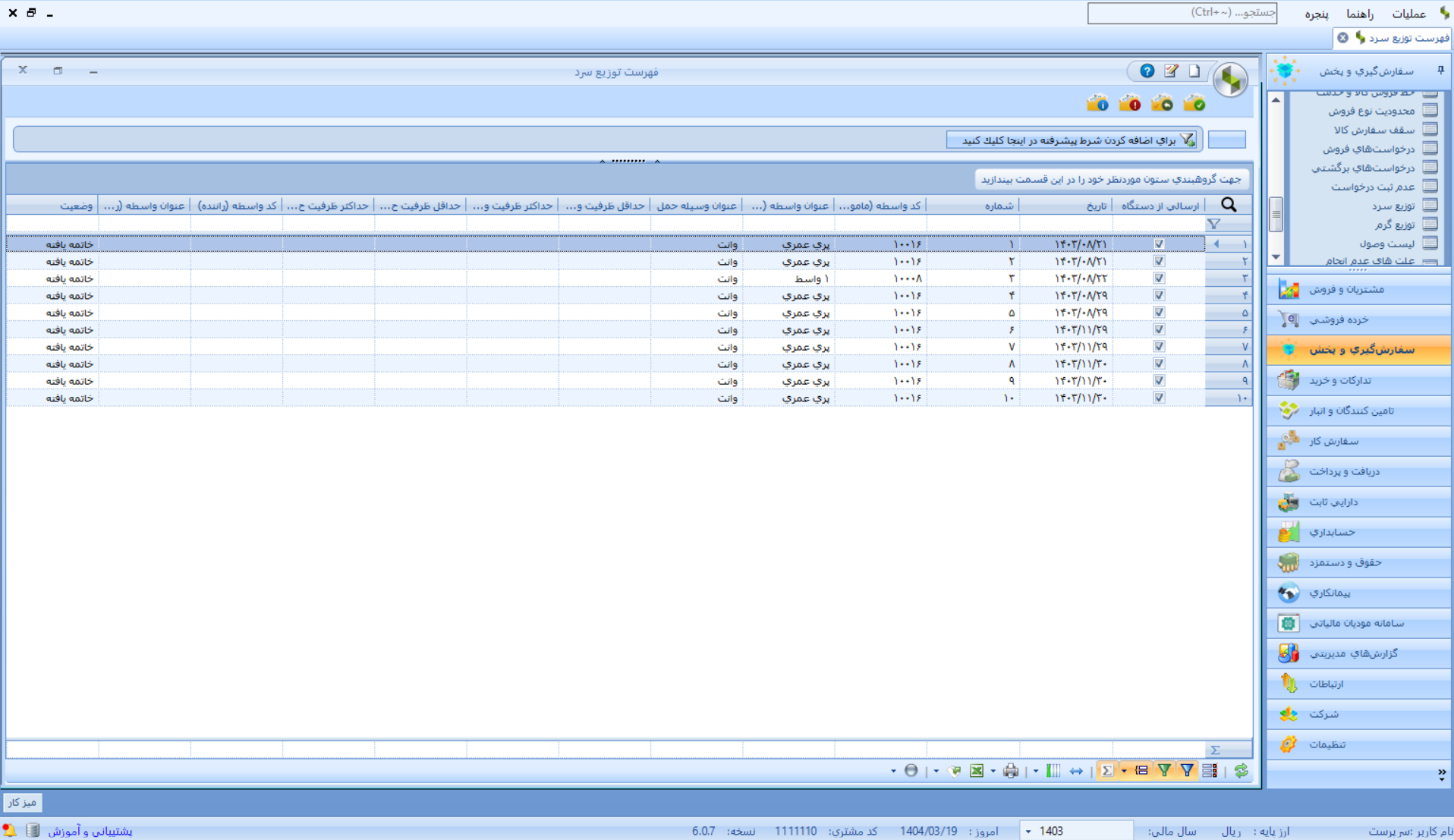Open the حسابداري module
This screenshot has width=1454, height=840.
tap(1358, 532)
